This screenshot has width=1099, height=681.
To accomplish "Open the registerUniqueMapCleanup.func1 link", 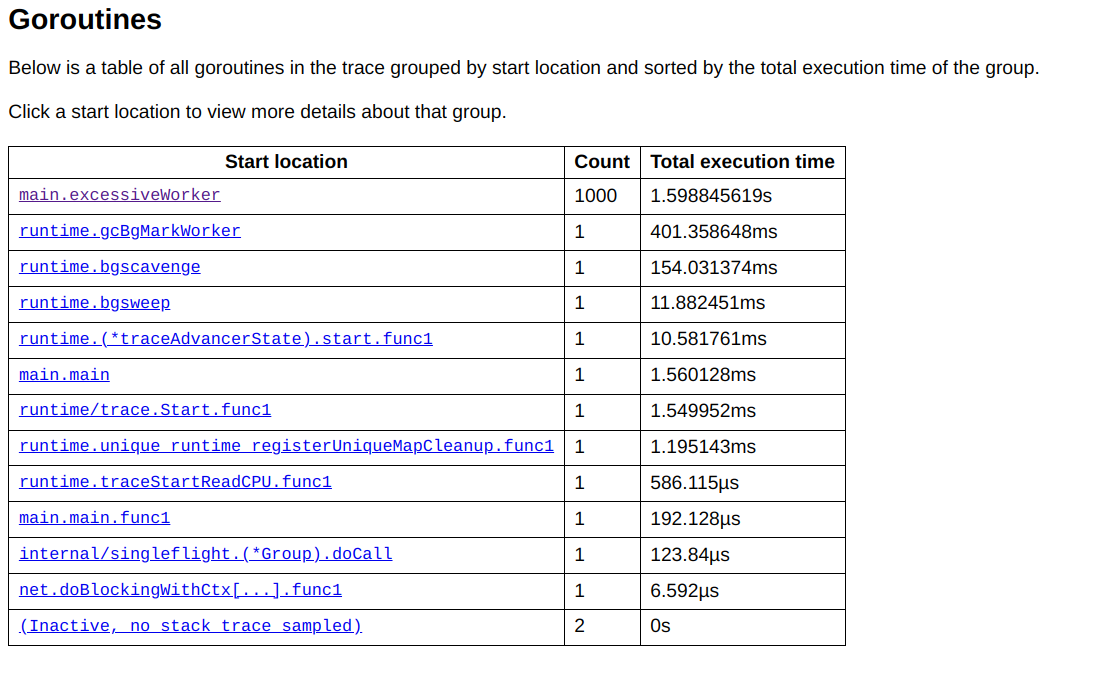I will click(286, 446).
